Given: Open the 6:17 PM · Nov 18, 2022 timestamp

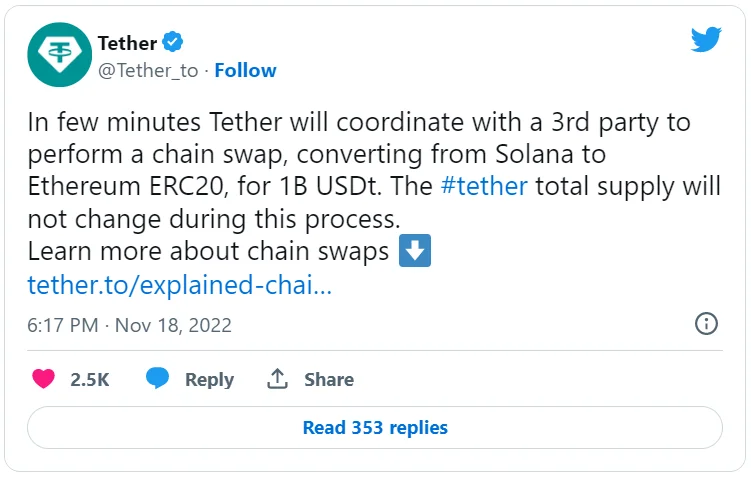Looking at the screenshot, I should point(129,325).
